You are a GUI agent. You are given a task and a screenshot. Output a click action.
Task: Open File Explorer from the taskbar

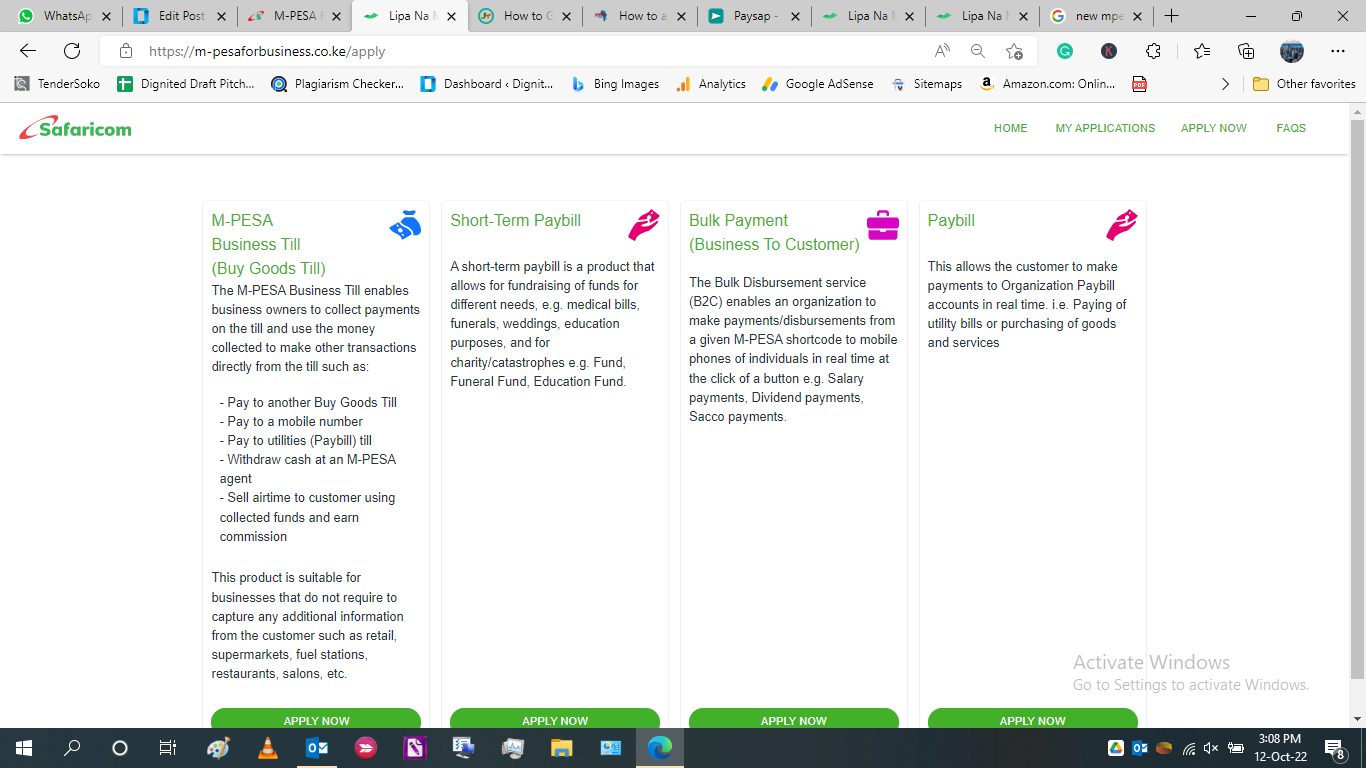pyautogui.click(x=562, y=748)
